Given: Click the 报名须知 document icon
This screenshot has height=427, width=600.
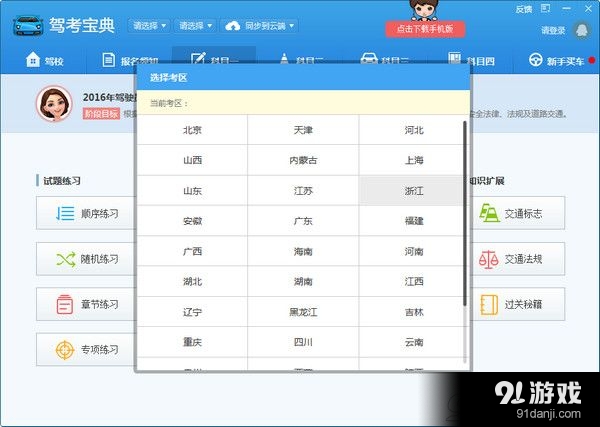Looking at the screenshot, I should pos(108,60).
